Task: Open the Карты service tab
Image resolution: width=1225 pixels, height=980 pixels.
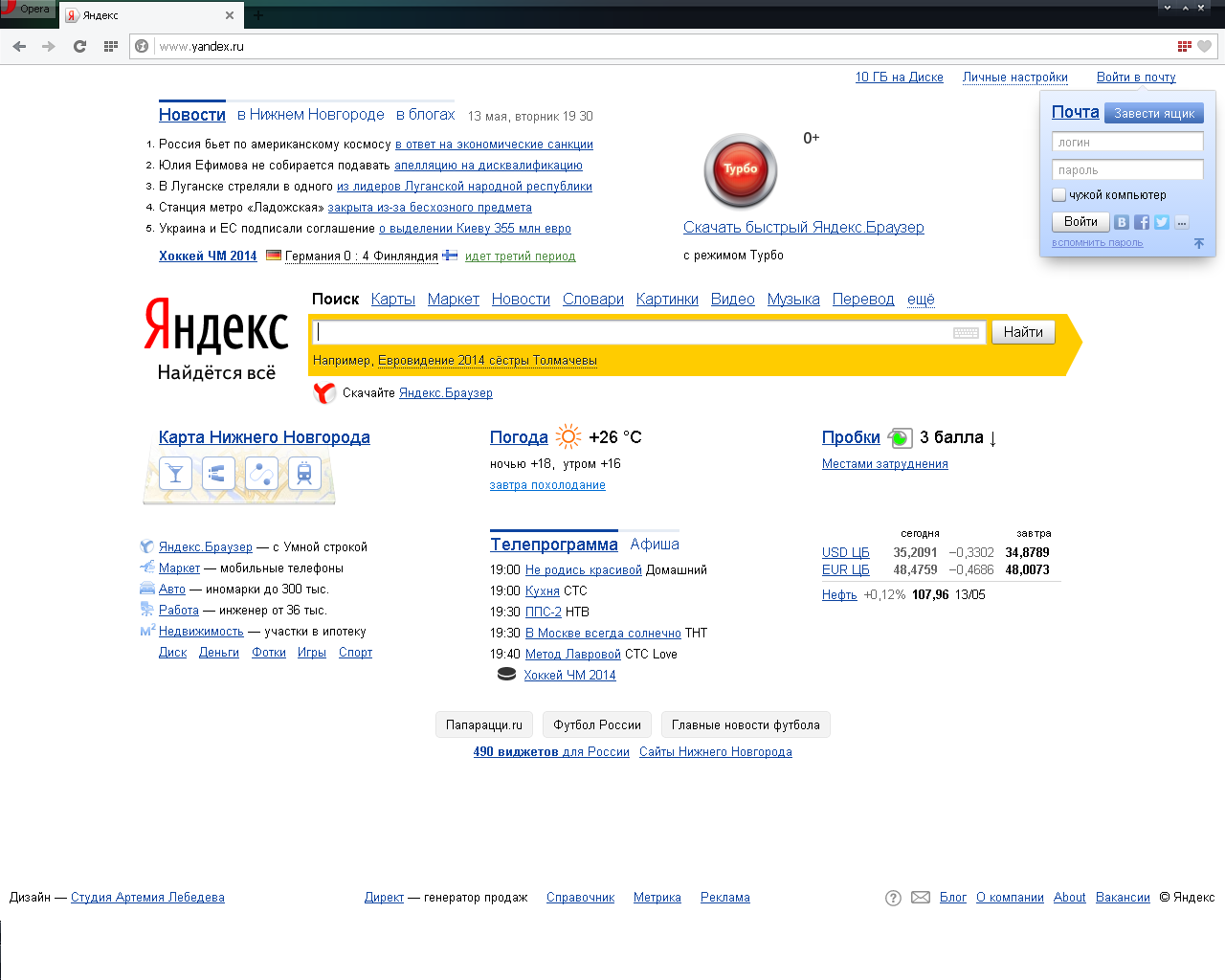Action: coord(393,299)
